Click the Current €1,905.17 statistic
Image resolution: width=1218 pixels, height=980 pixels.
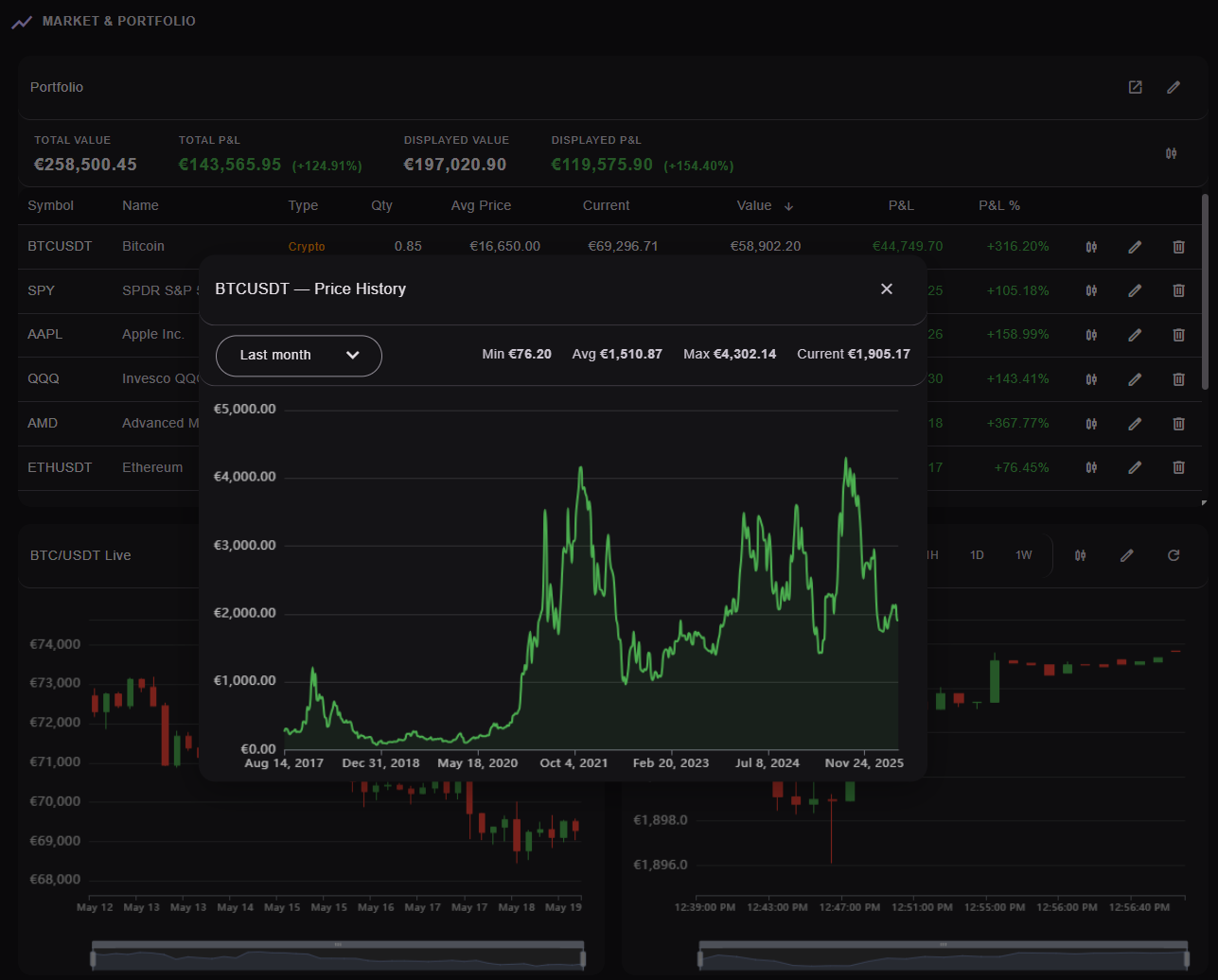(854, 354)
